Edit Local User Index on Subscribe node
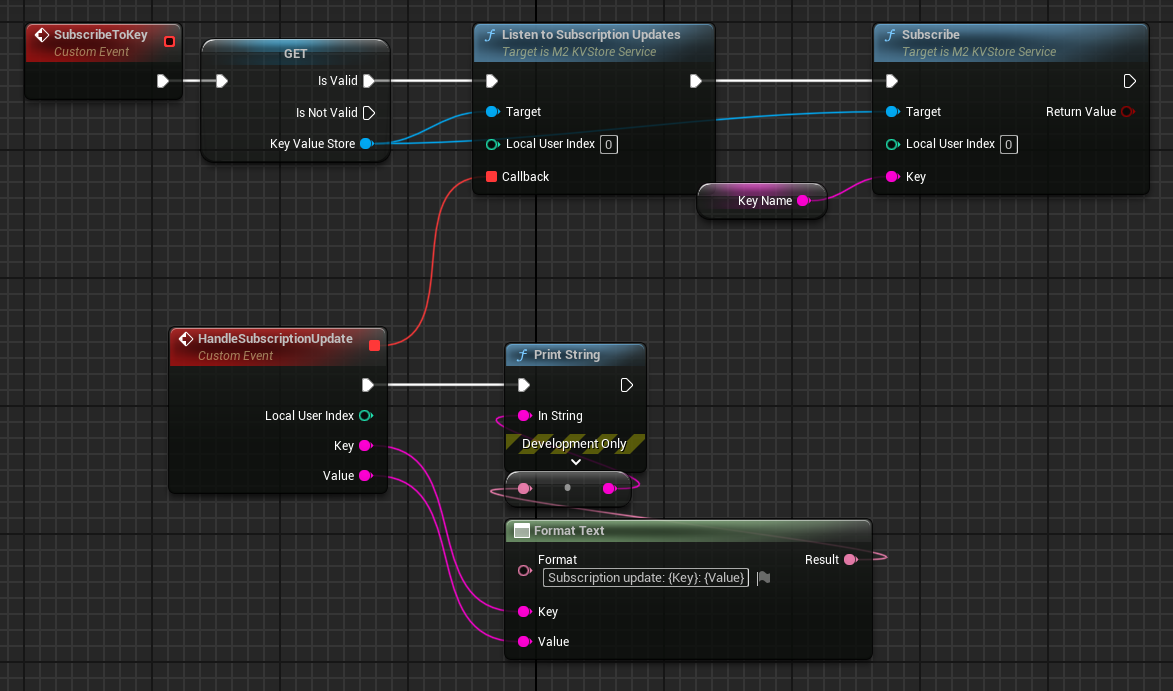The image size is (1173, 691). [x=1008, y=145]
